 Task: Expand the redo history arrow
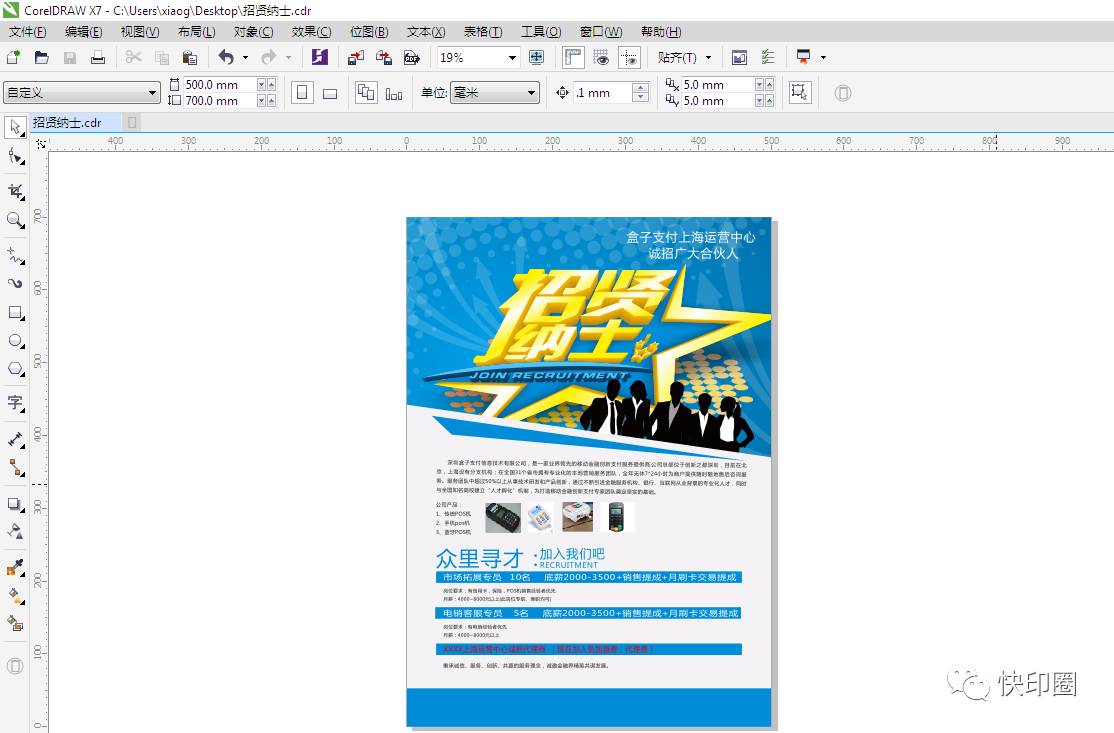pos(288,58)
